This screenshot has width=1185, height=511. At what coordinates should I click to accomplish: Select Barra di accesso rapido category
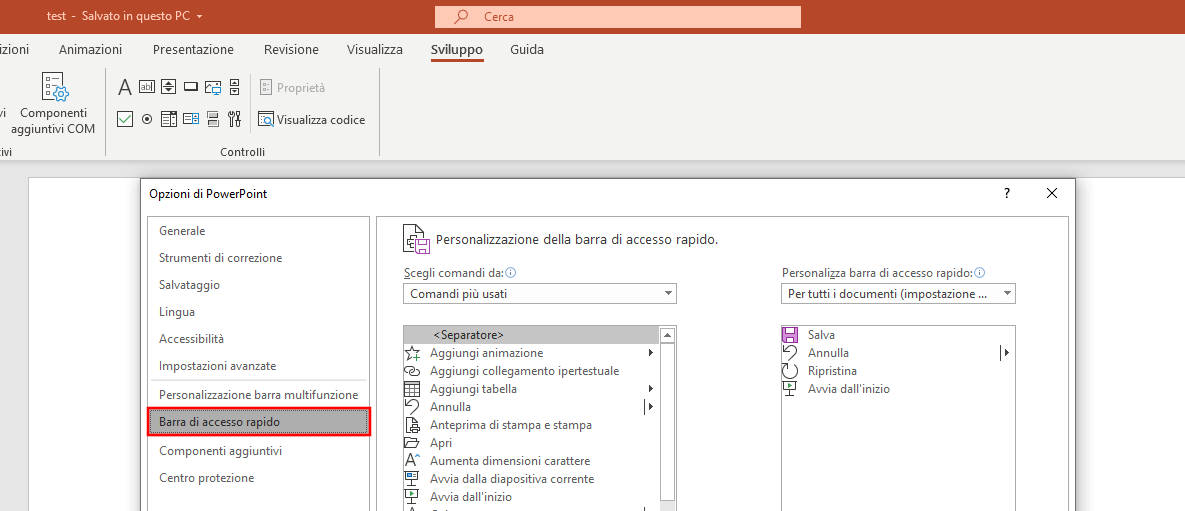tap(258, 422)
